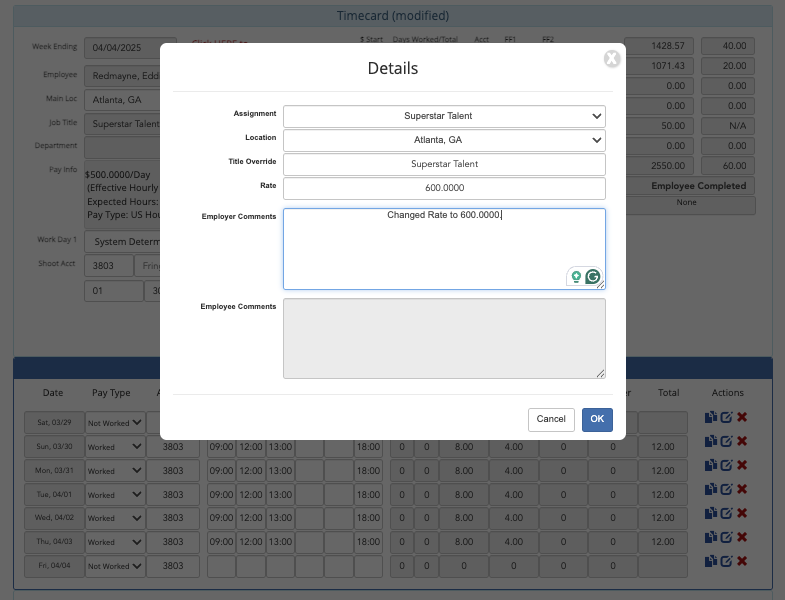
Task: Open Pay Type dropdown for Fri, 04/04
Action: pos(115,566)
